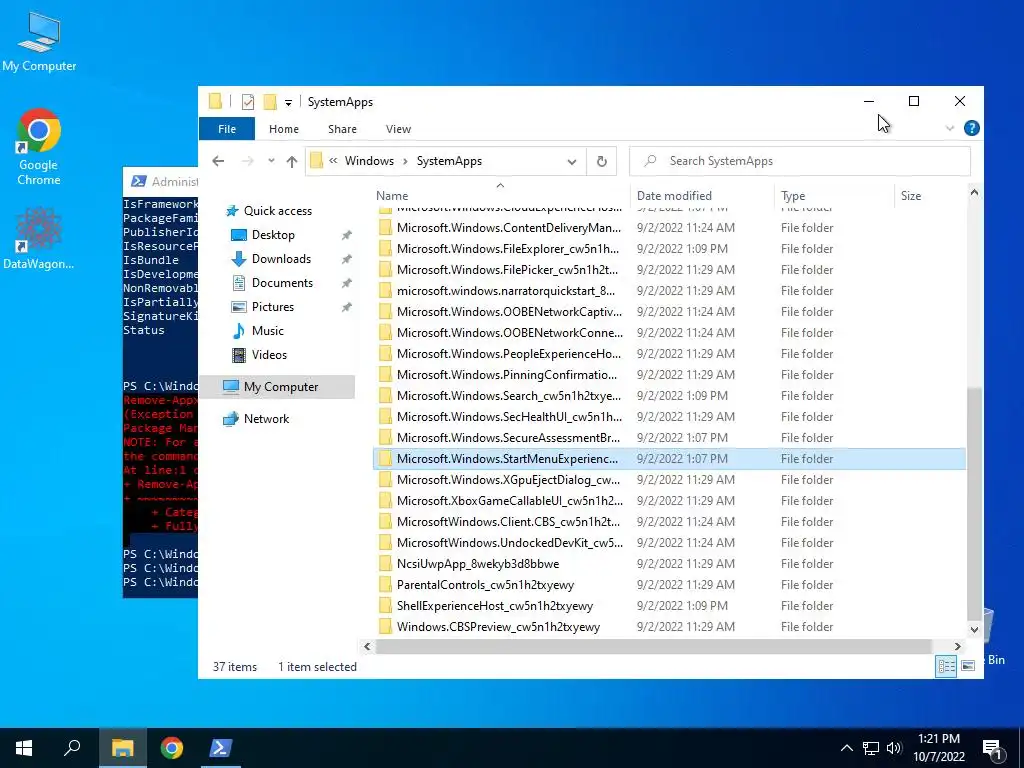
Task: Expand the ribbon with the chevron
Action: (x=950, y=128)
